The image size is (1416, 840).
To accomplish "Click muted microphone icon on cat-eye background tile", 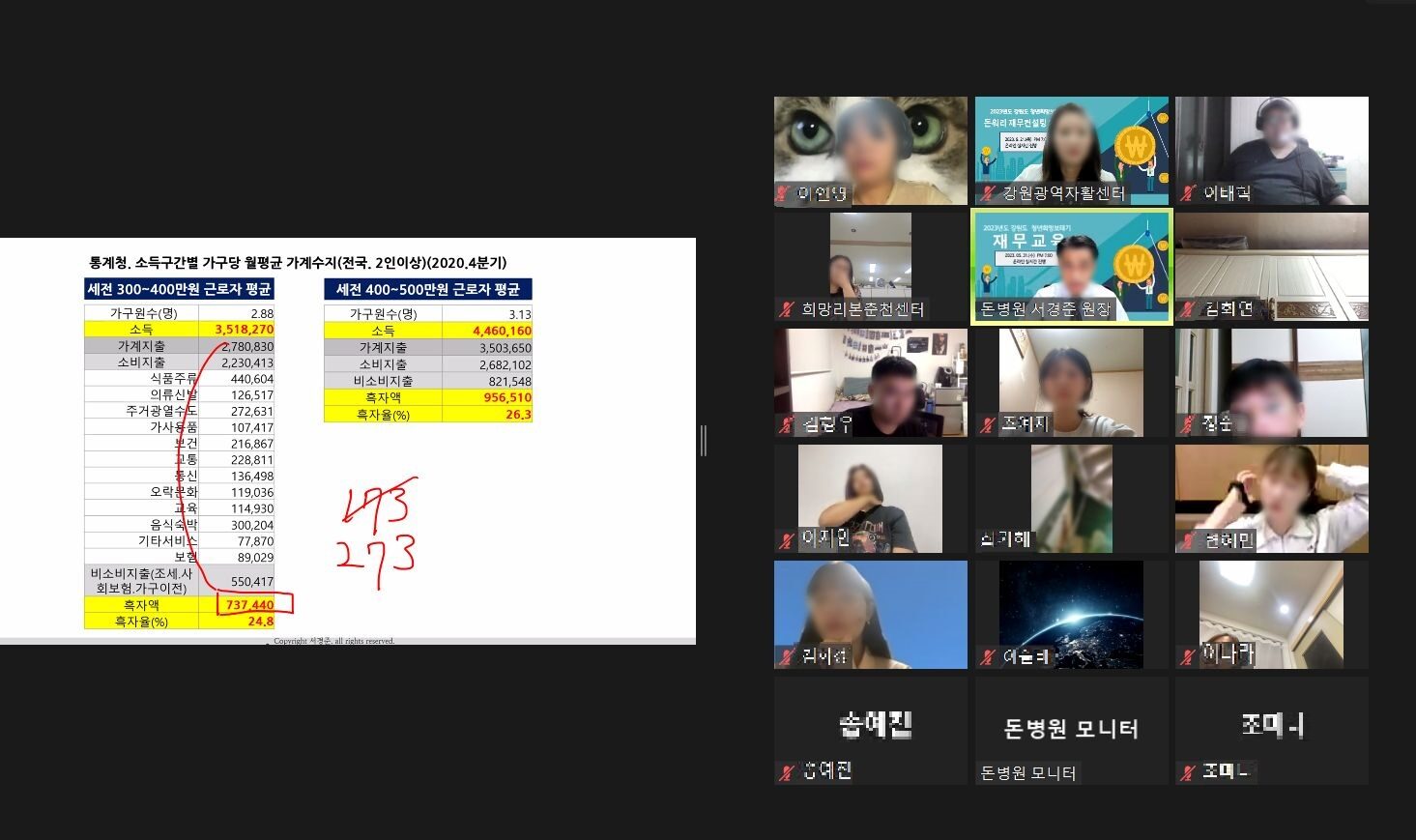I will coord(784,194).
